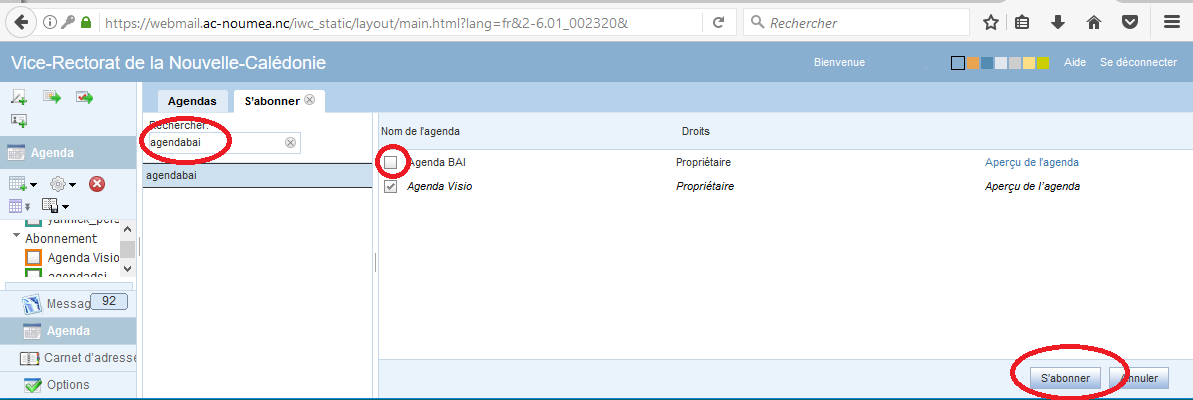Close the S'abonner tab
Screen dimensions: 1193x400
(310, 100)
